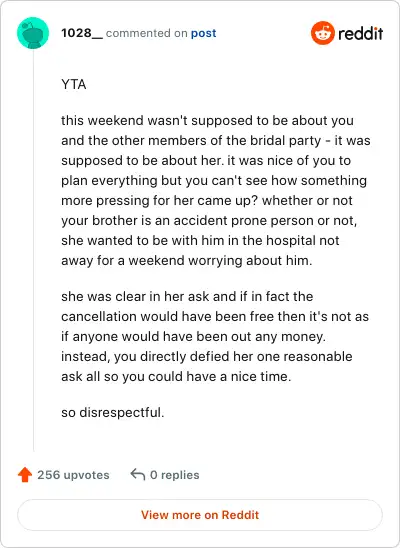The width and height of the screenshot is (400, 548).
Task: Click the vertical comment thread line
Action: pos(34,250)
